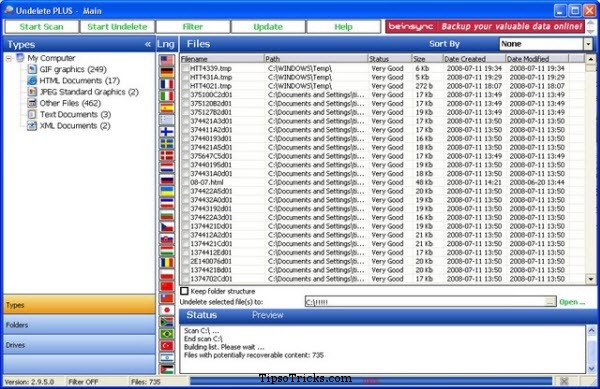Click file list scrollbar down arrow
Screen dimensions: 600x389
(591, 279)
